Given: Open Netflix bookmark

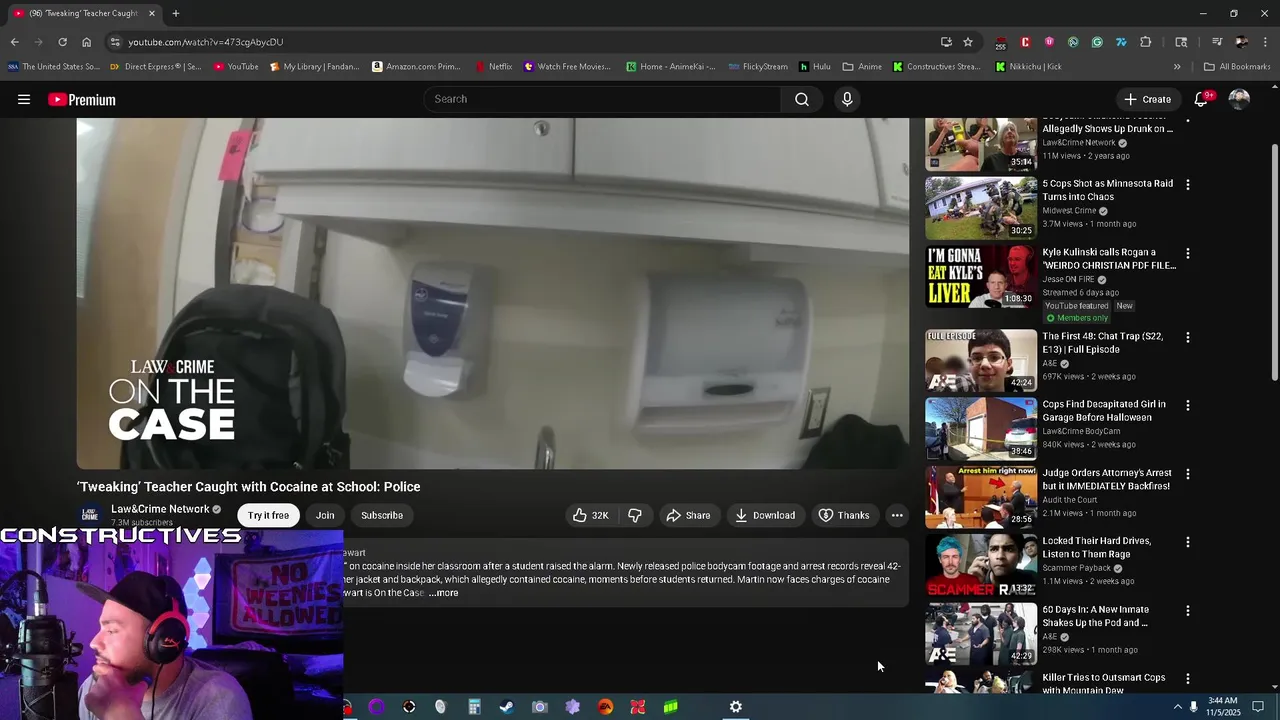Looking at the screenshot, I should 493,67.
